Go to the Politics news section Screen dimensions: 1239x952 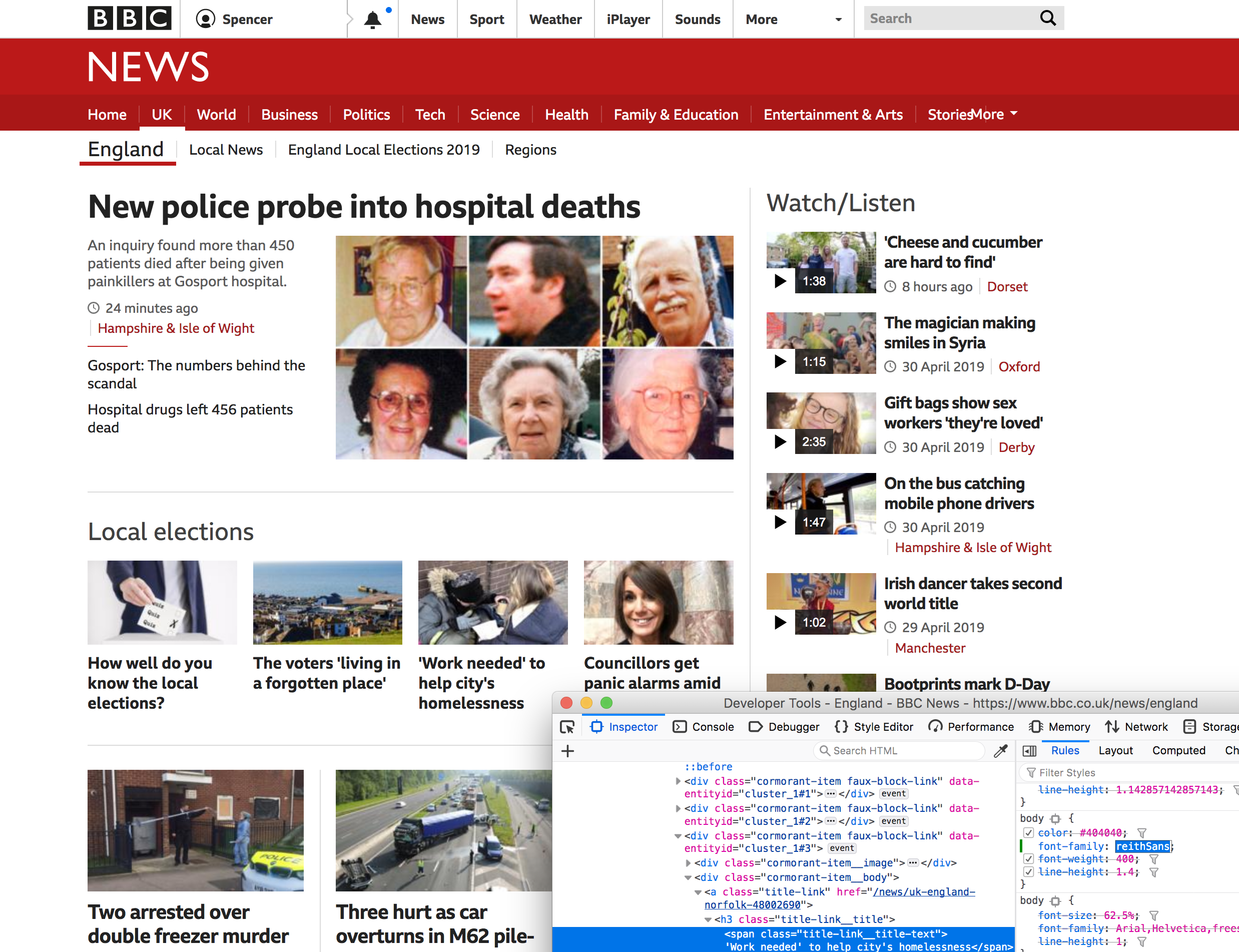pyautogui.click(x=366, y=115)
